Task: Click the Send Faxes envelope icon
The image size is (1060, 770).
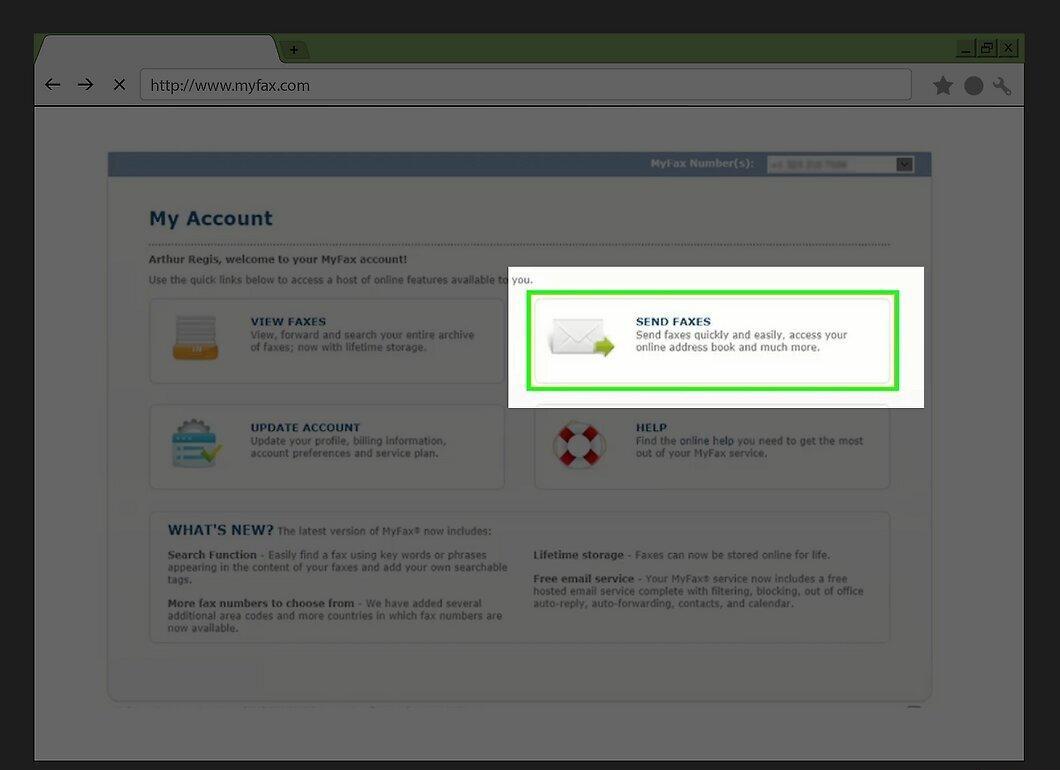Action: click(x=581, y=336)
